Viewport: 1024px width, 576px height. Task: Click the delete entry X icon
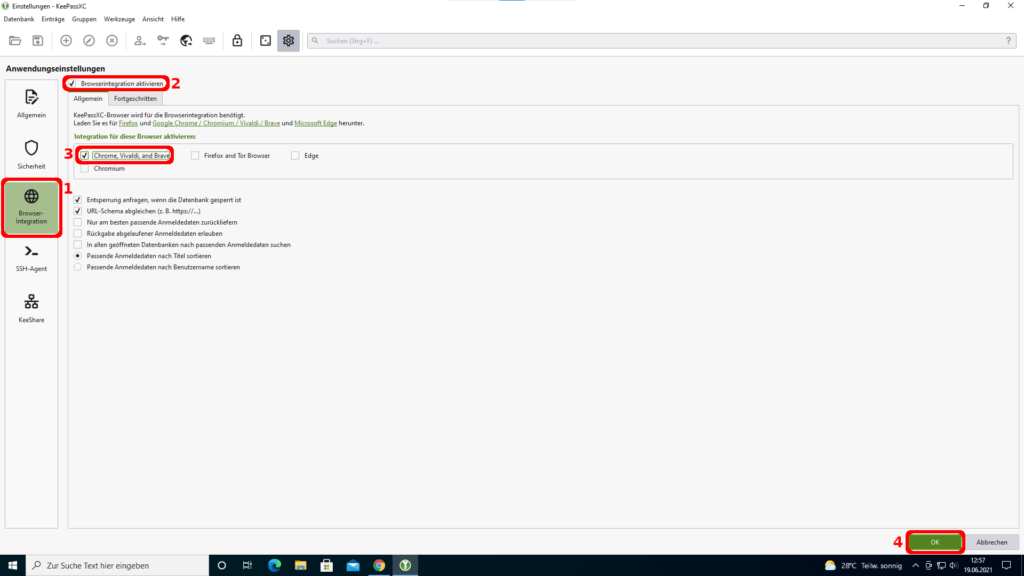click(112, 40)
